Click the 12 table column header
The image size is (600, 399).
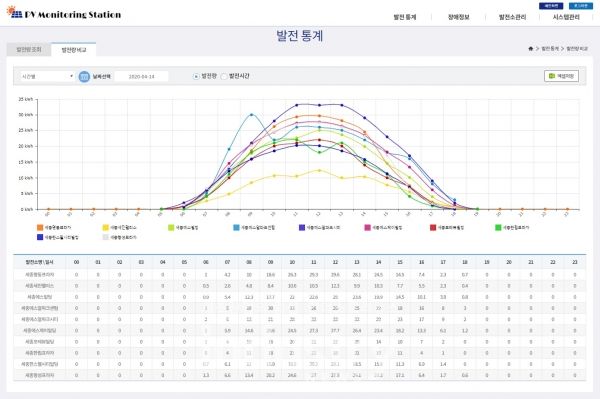335,262
